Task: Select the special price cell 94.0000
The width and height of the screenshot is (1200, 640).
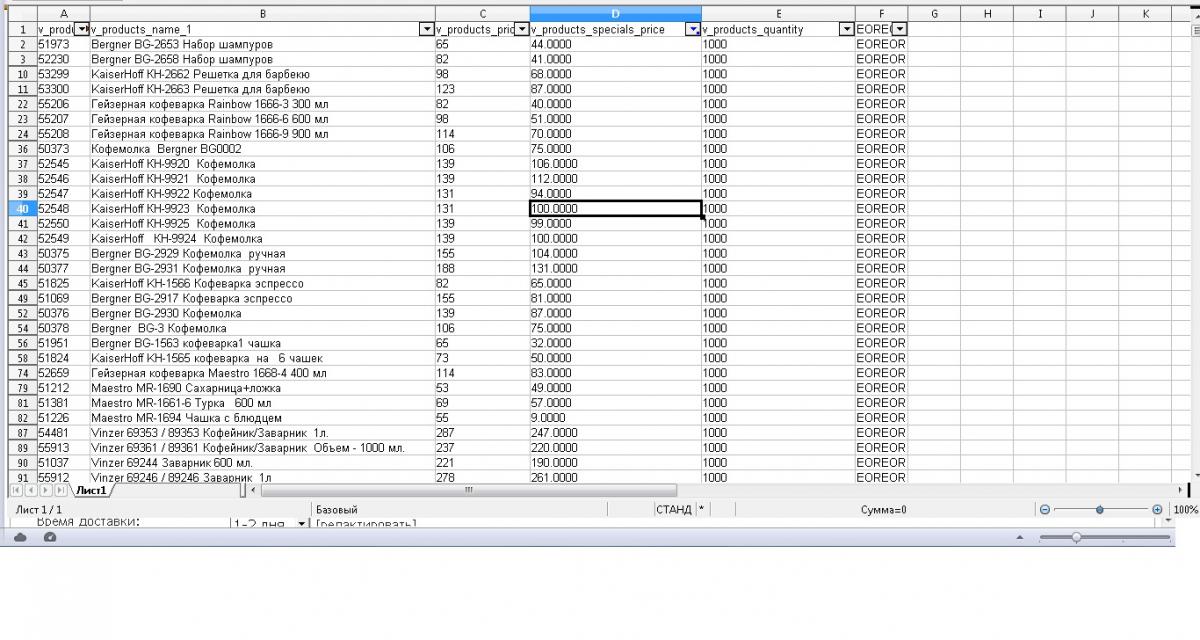Action: 615,194
